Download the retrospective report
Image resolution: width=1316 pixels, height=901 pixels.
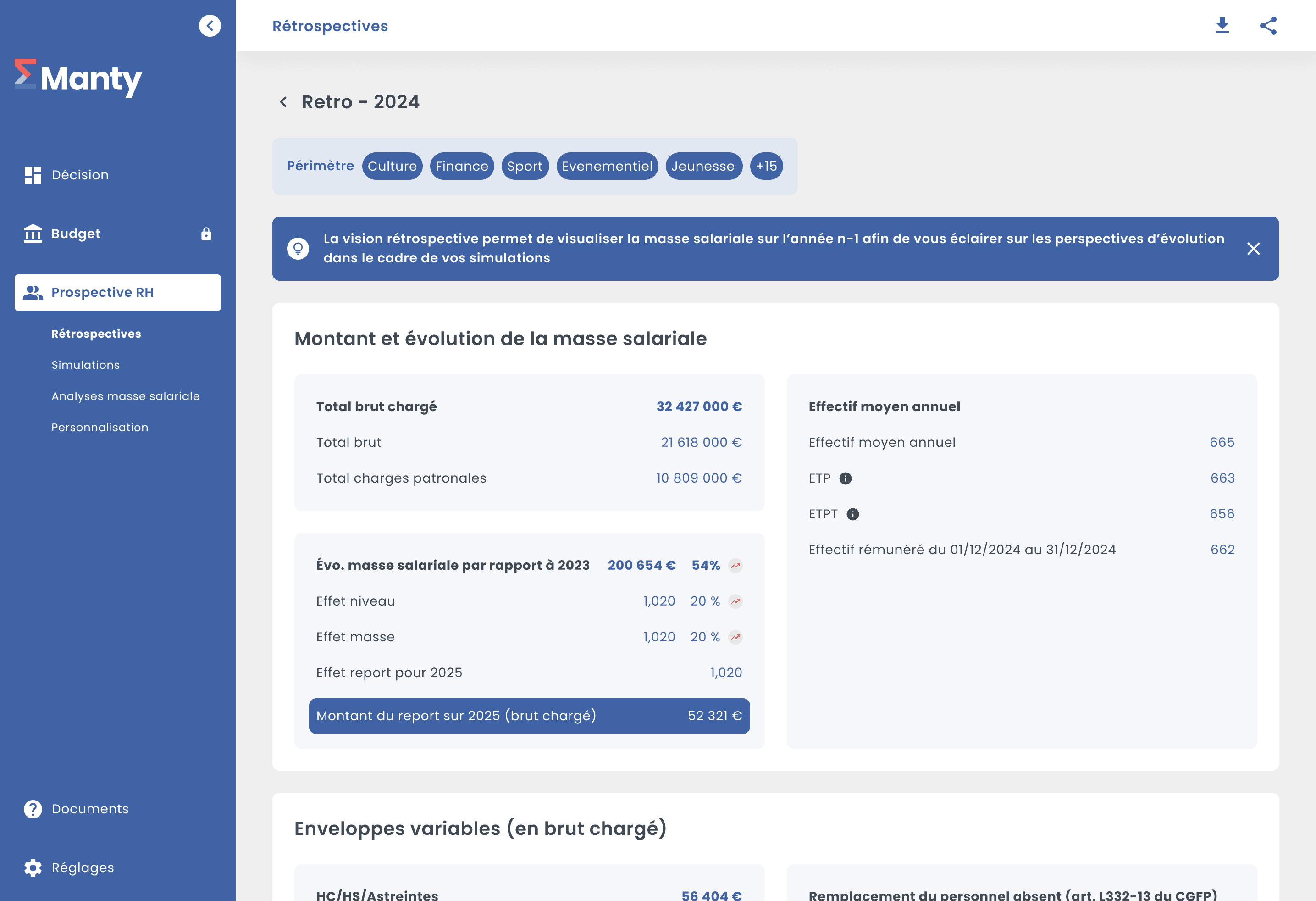pyautogui.click(x=1222, y=26)
